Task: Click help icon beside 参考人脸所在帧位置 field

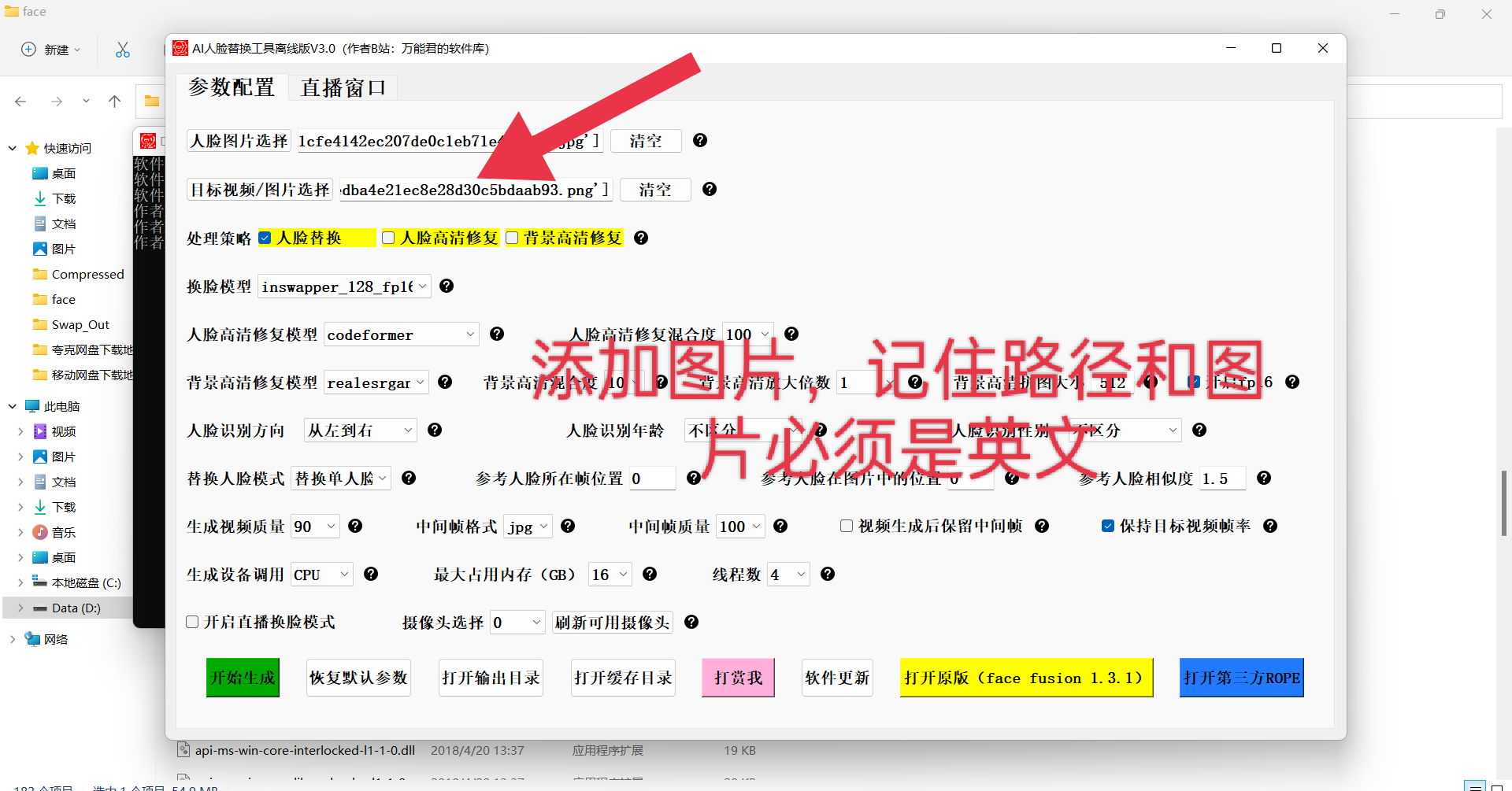Action: (694, 478)
